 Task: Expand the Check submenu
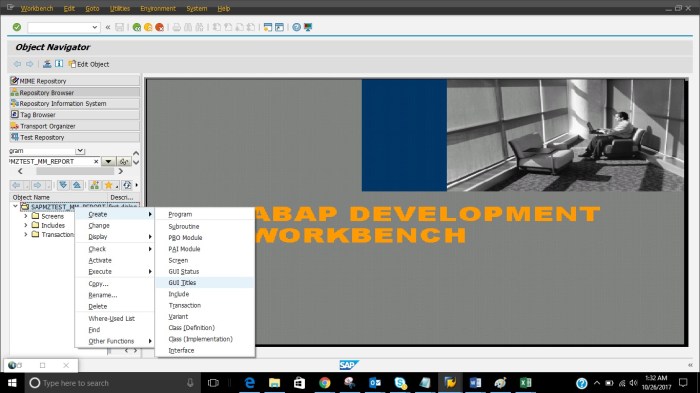click(114, 249)
